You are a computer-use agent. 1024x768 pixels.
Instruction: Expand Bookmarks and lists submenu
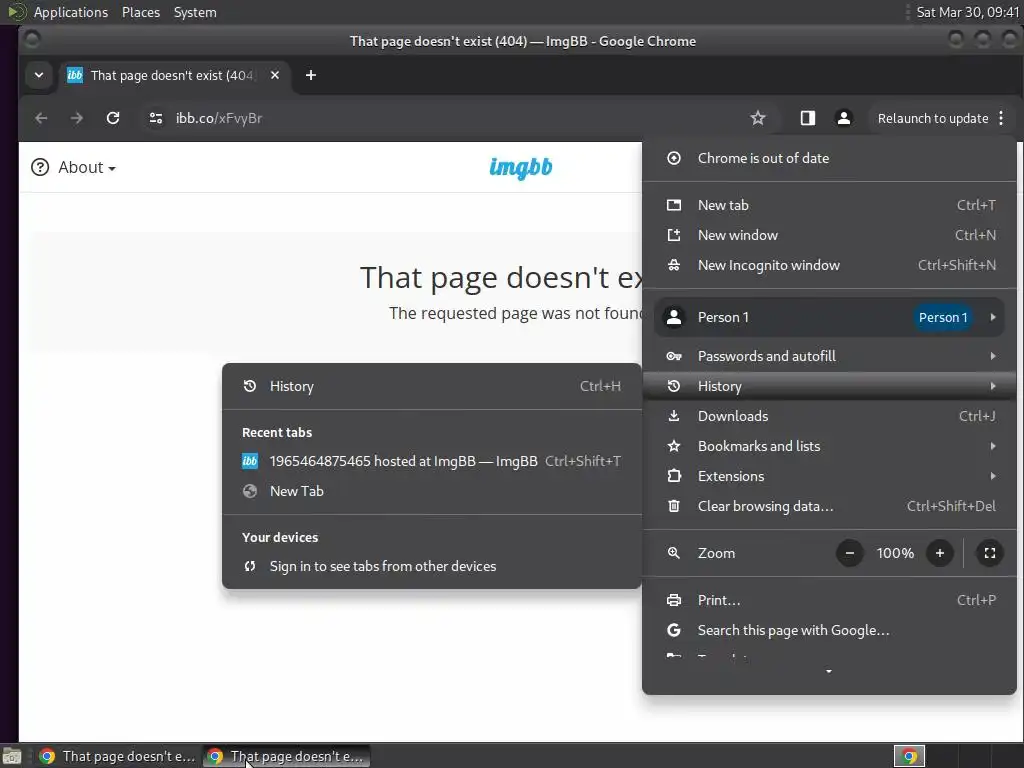point(829,446)
